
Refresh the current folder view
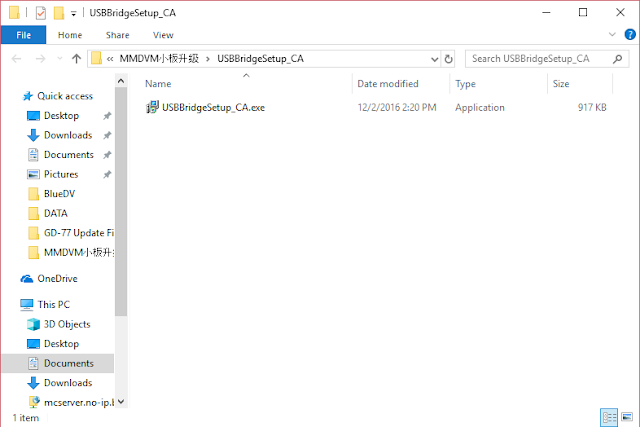click(448, 59)
